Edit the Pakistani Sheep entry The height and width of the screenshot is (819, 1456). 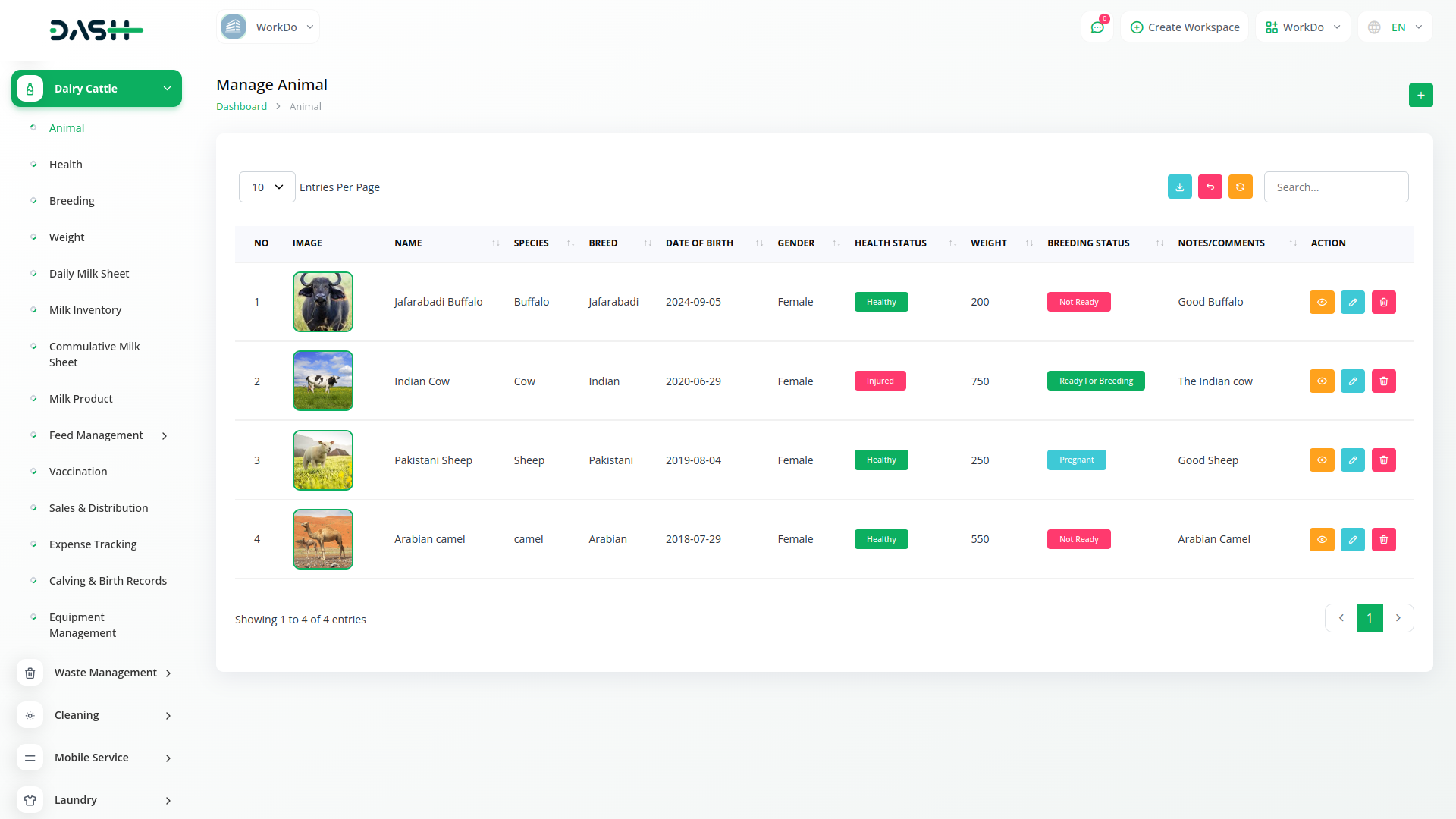[x=1352, y=460]
